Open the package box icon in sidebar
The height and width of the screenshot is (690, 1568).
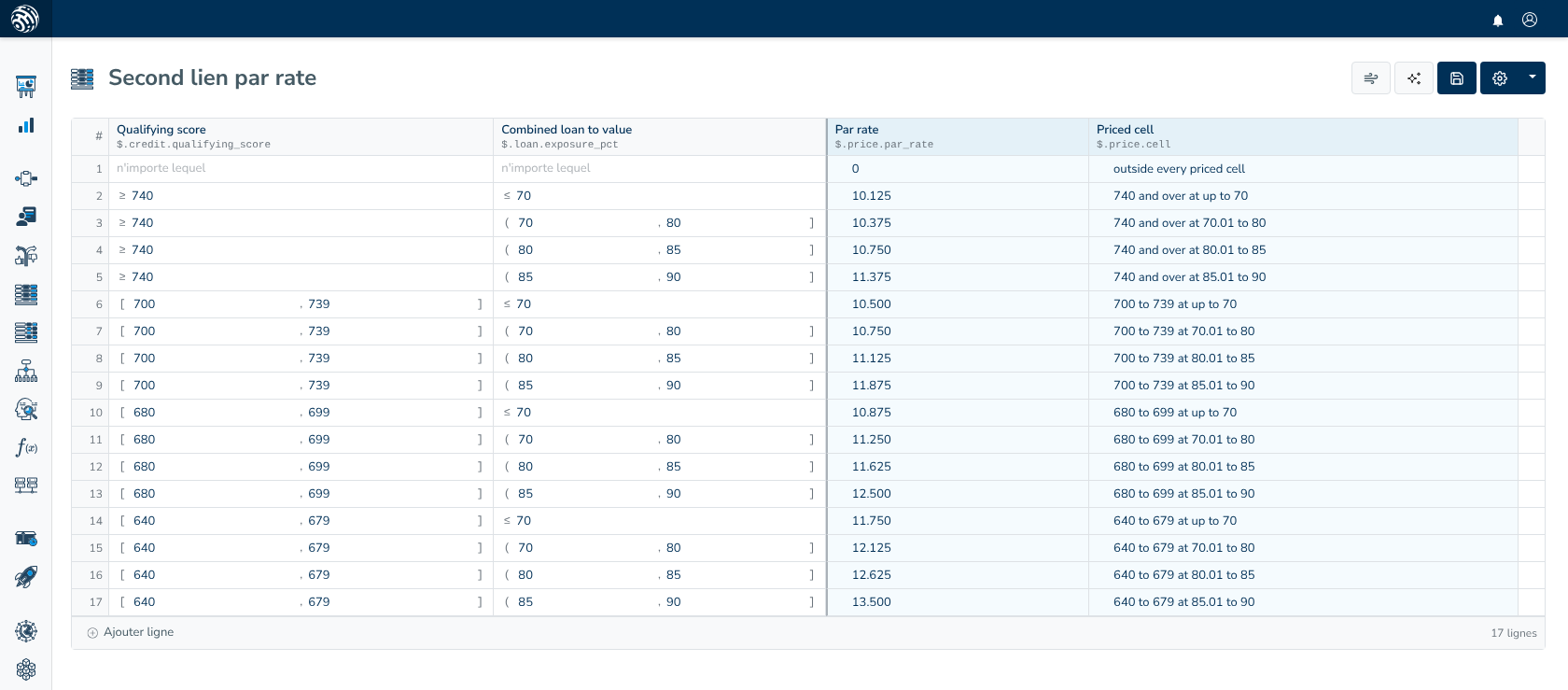coord(26,539)
